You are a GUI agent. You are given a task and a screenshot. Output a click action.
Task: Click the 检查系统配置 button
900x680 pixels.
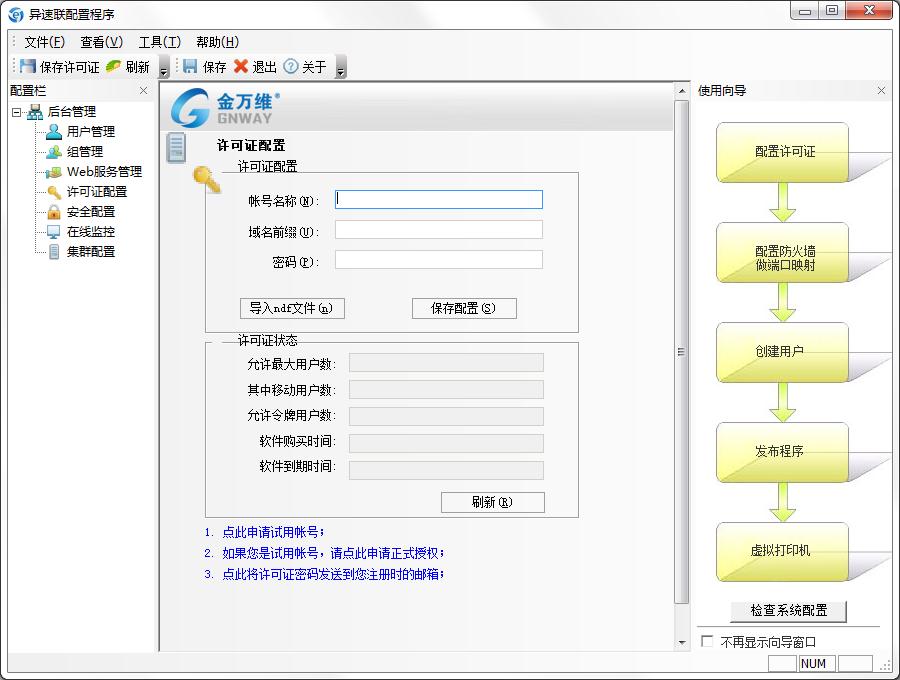(788, 611)
